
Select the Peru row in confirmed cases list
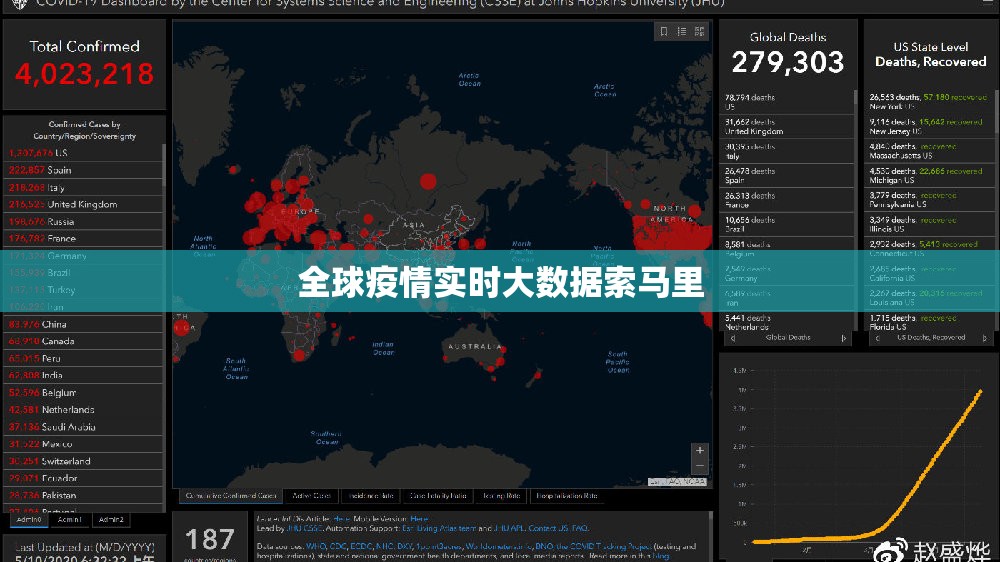coord(83,359)
